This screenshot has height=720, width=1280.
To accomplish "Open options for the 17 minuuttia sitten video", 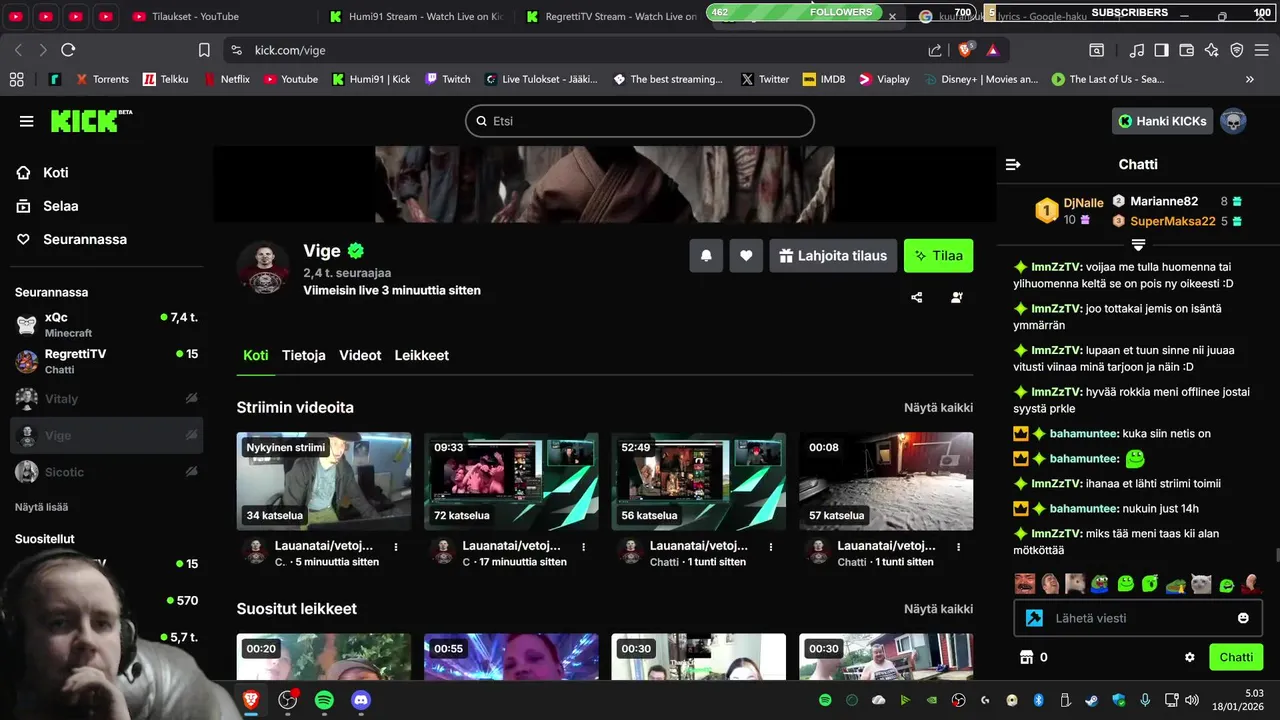I will pyautogui.click(x=584, y=547).
